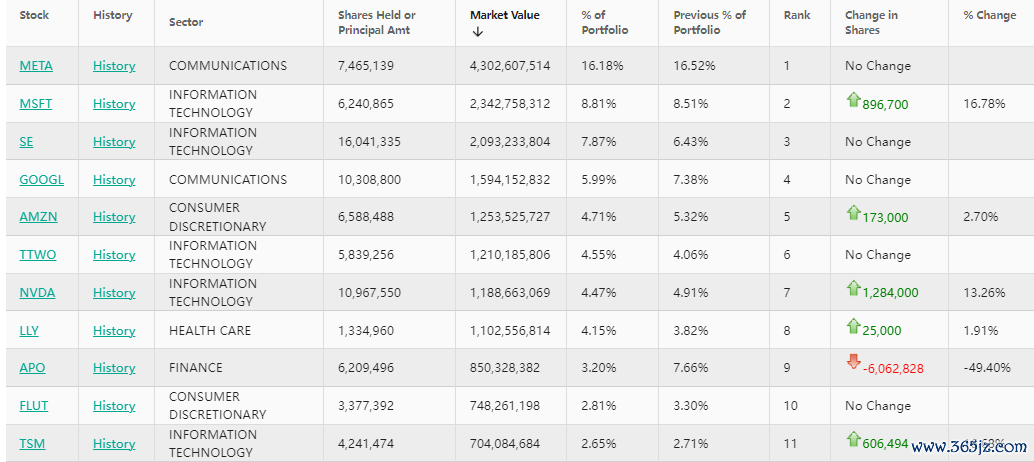Sort by Shares Held or Principal Amt

click(x=377, y=22)
